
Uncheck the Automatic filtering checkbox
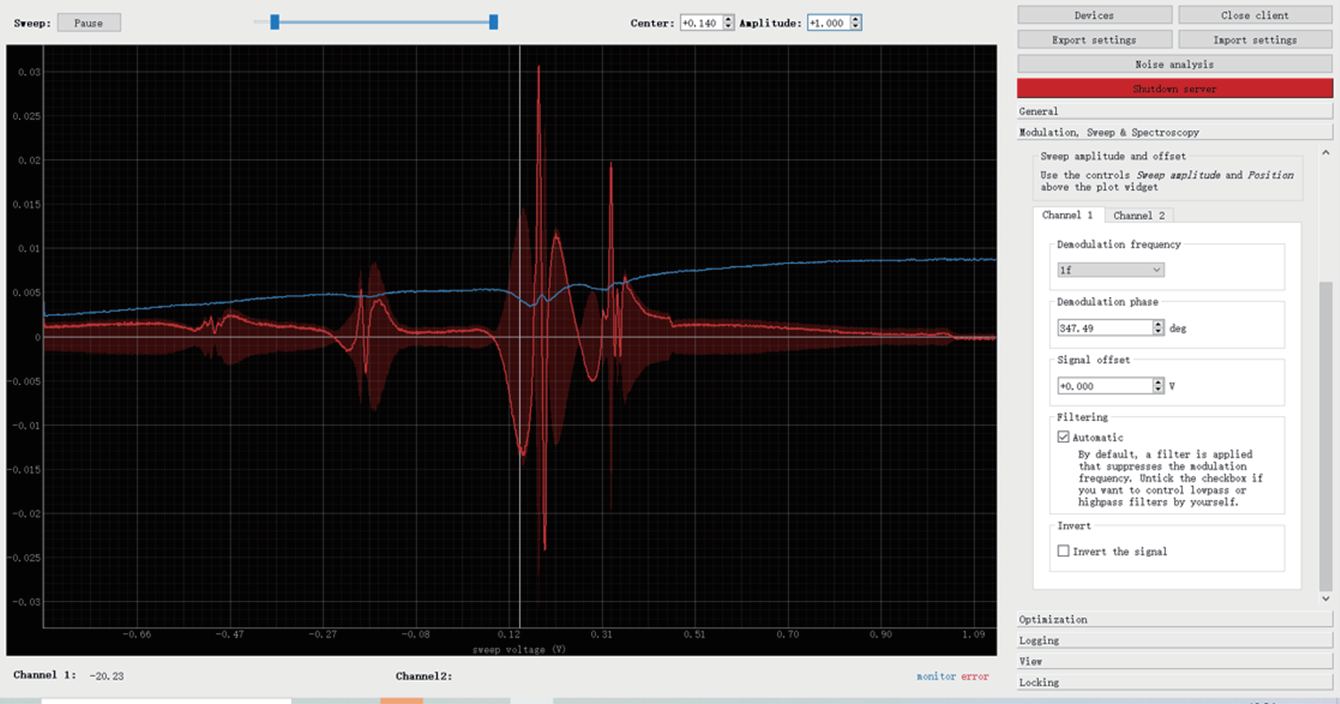pyautogui.click(x=1064, y=437)
